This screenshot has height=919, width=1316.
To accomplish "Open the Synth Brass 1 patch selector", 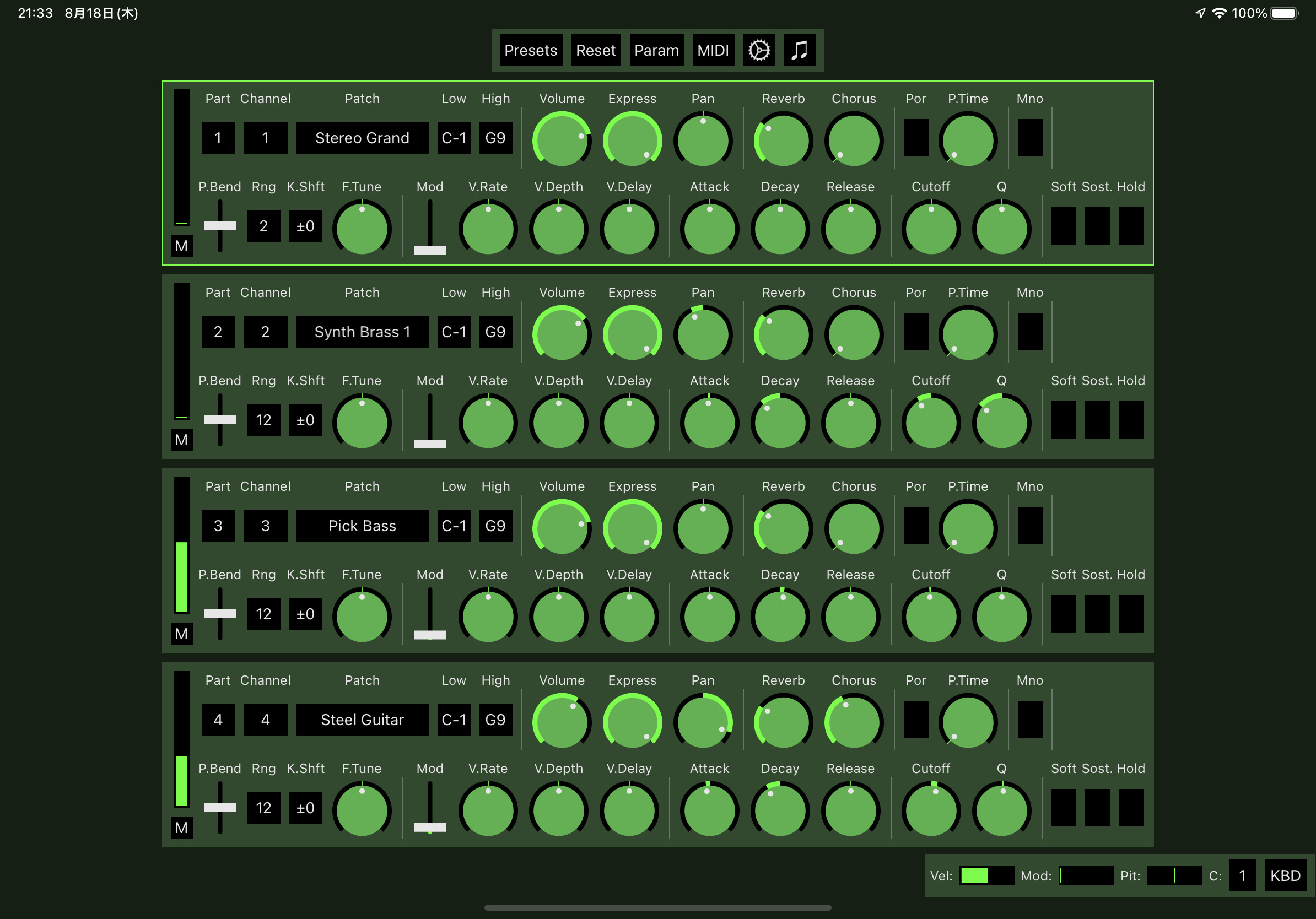I will coord(362,332).
